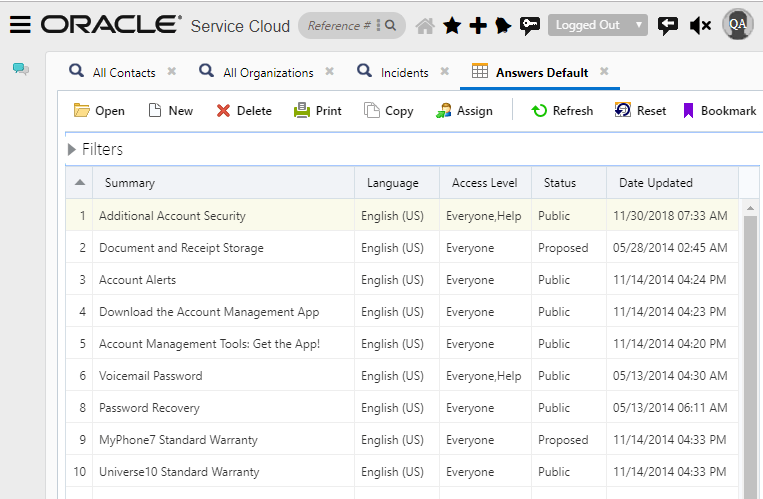763x499 pixels.
Task: Close the Answers Default tab
Action: click(604, 72)
